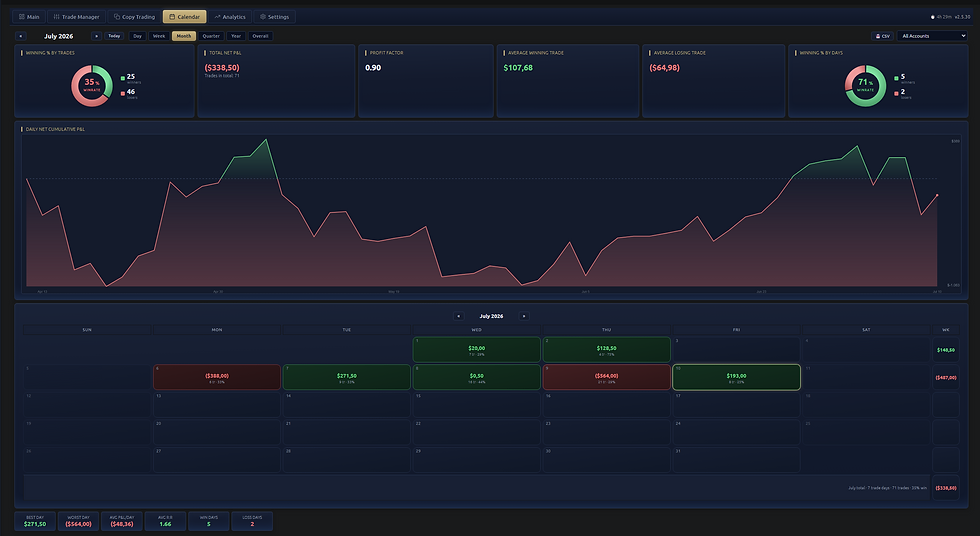This screenshot has height=536, width=980.
Task: Export data with the CSV icon button
Action: (x=882, y=36)
